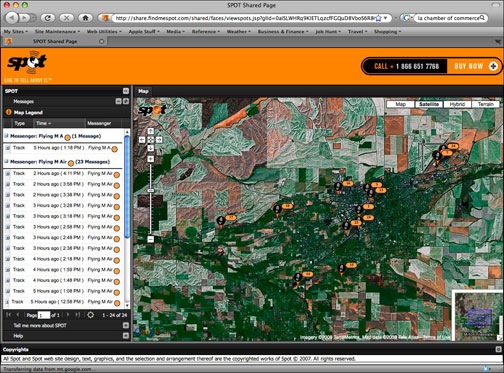This screenshot has width=504, height=373.
Task: Collapse the SPOT side panel
Action: coord(126,91)
